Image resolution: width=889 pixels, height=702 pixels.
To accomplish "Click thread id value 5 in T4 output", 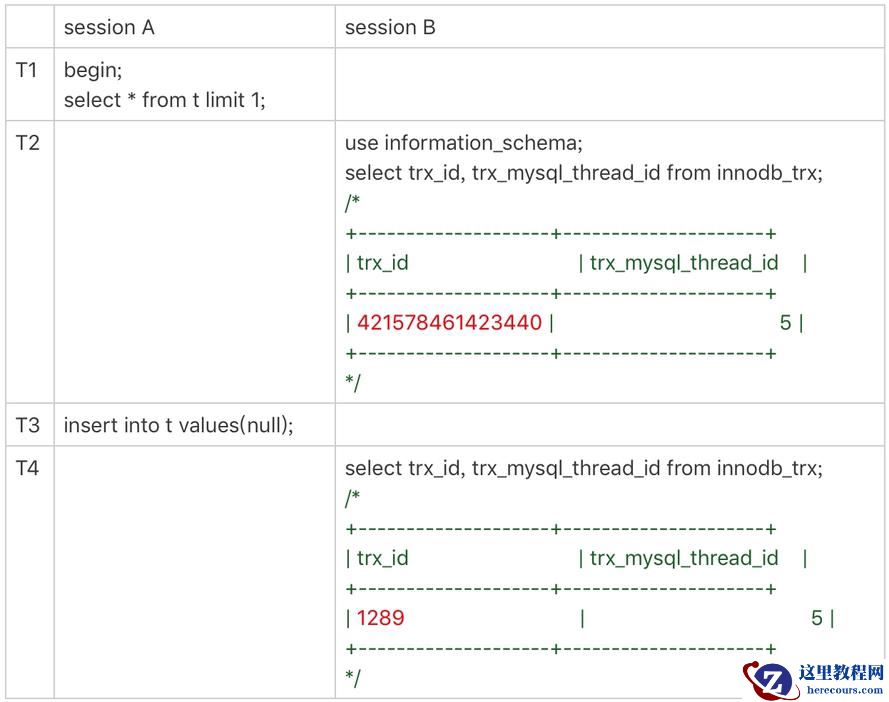I will click(x=817, y=618).
